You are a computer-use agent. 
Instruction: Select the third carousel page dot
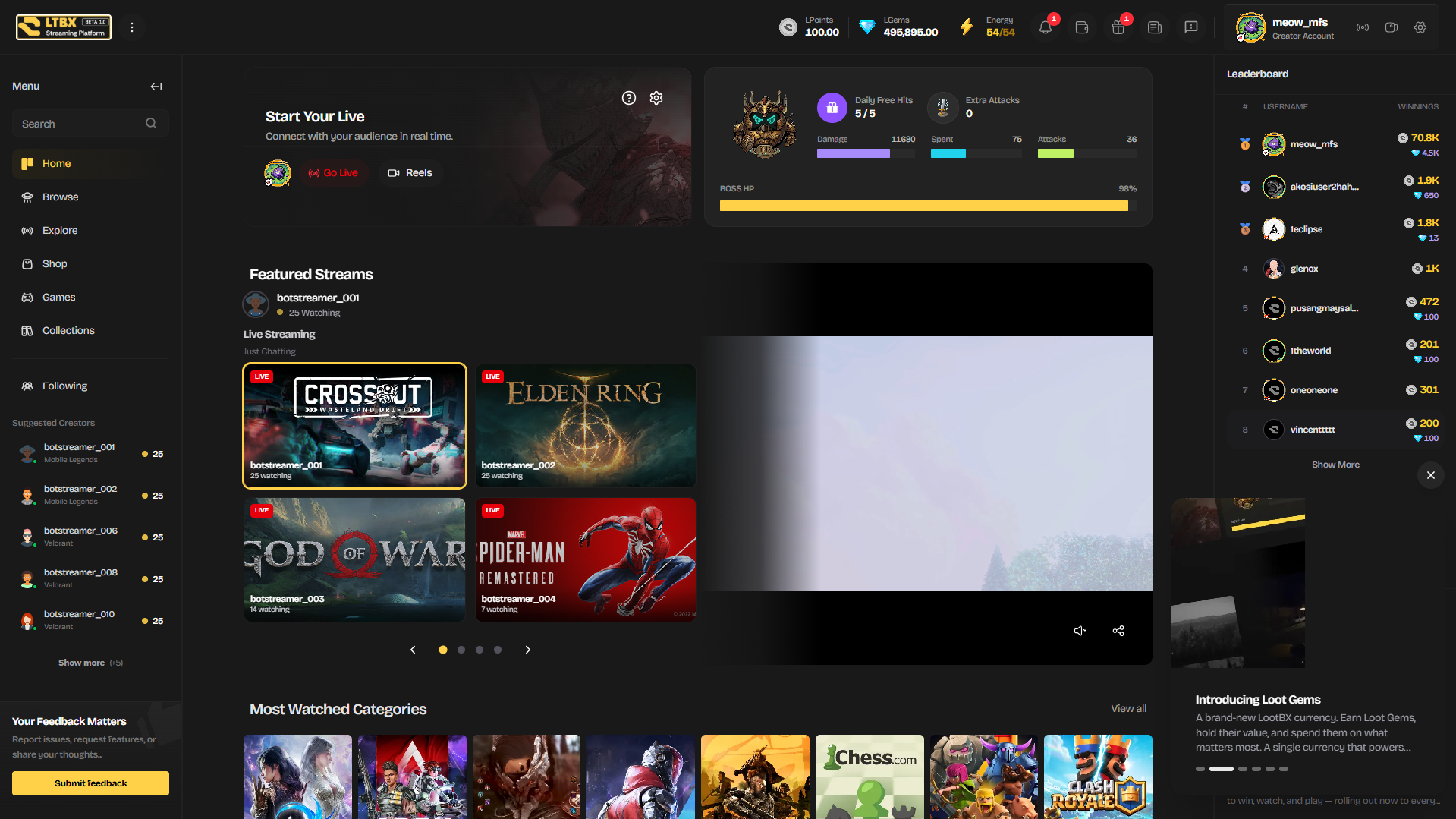480,650
